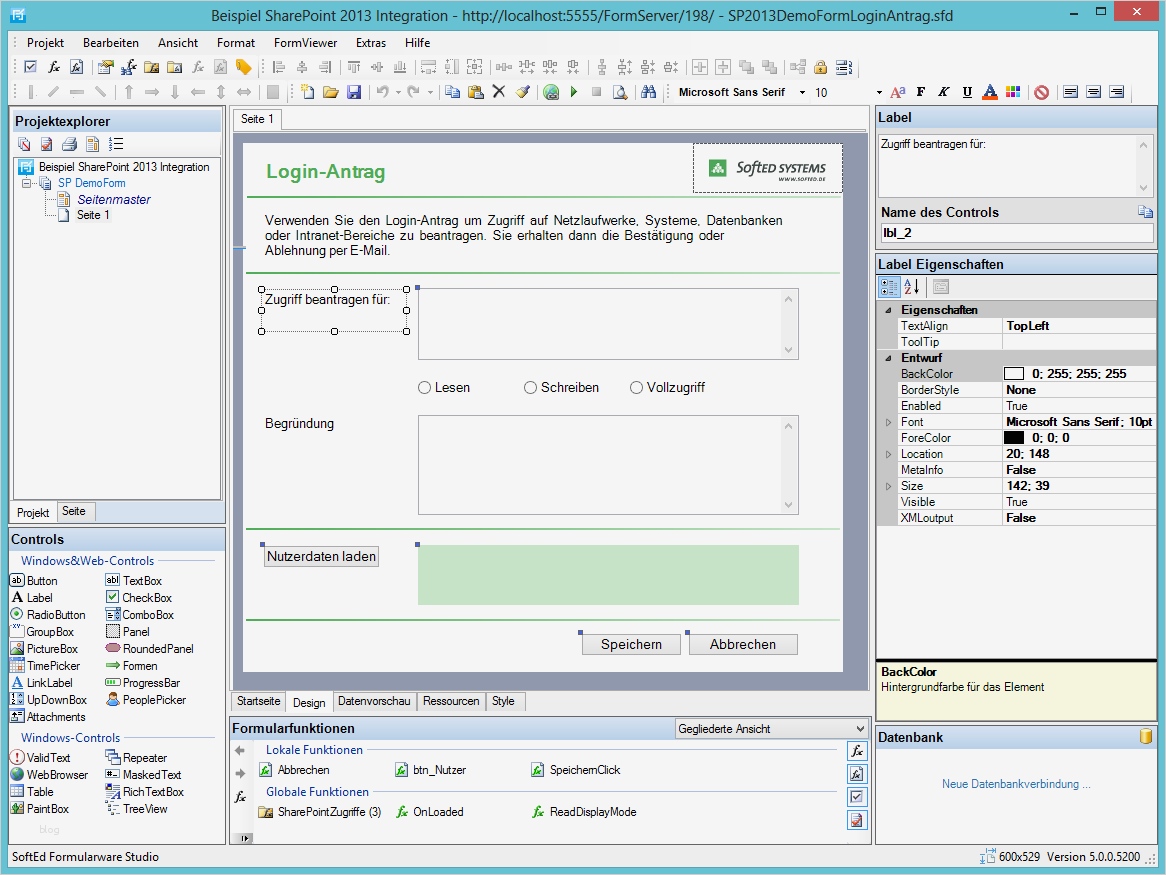
Task: Click the green play preview icon
Action: coord(574,92)
